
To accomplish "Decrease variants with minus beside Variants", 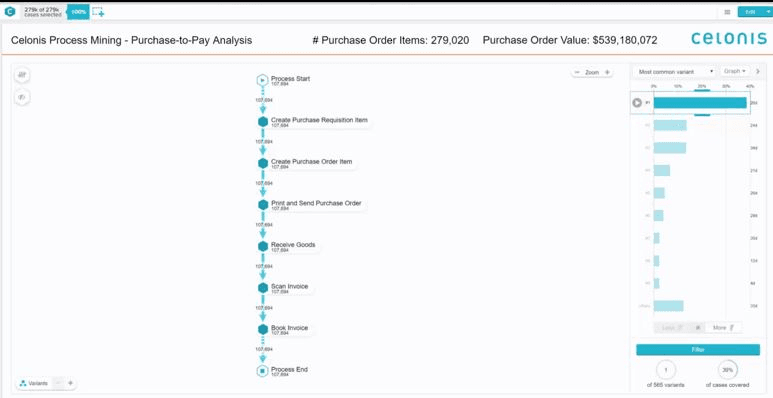I will point(58,383).
